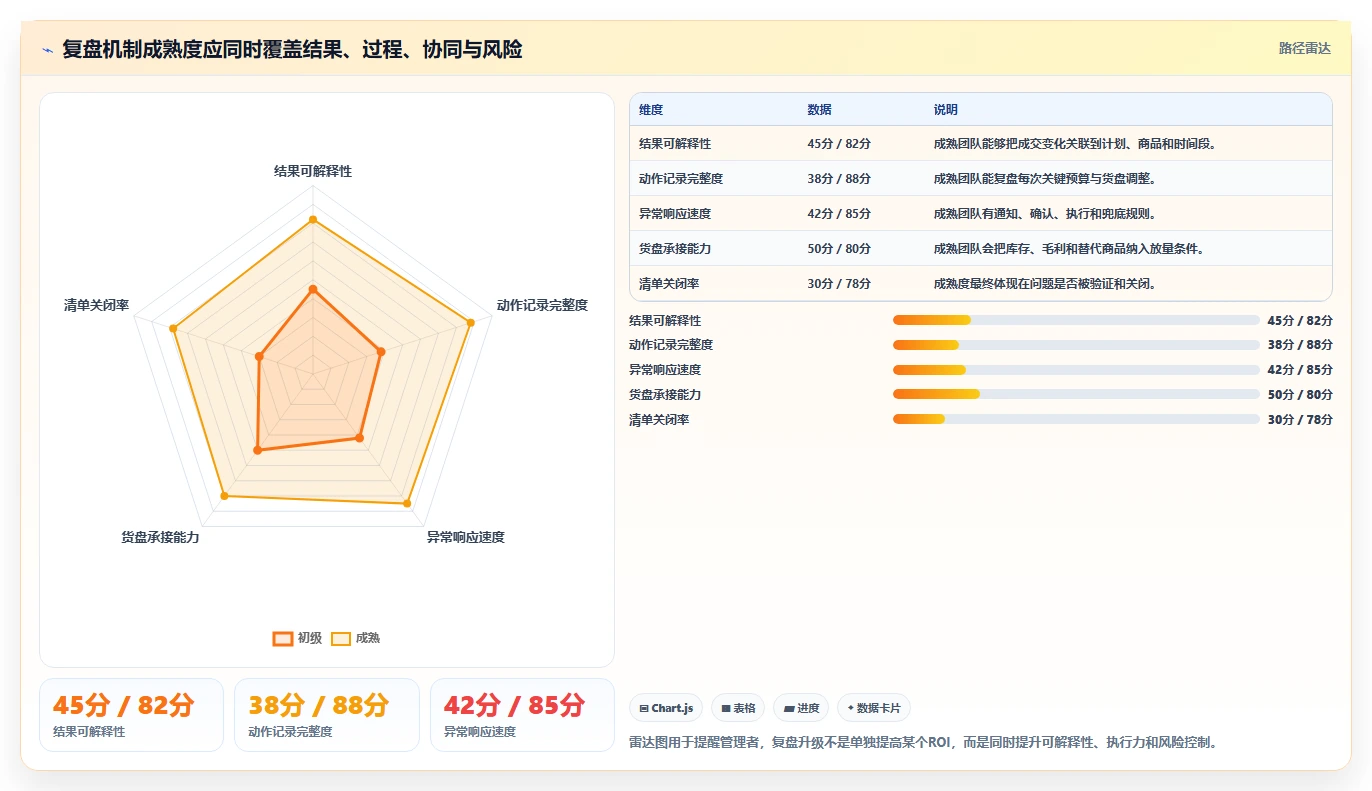Click radar axis label 动作记录完整度
The image size is (1372, 791).
click(x=542, y=305)
